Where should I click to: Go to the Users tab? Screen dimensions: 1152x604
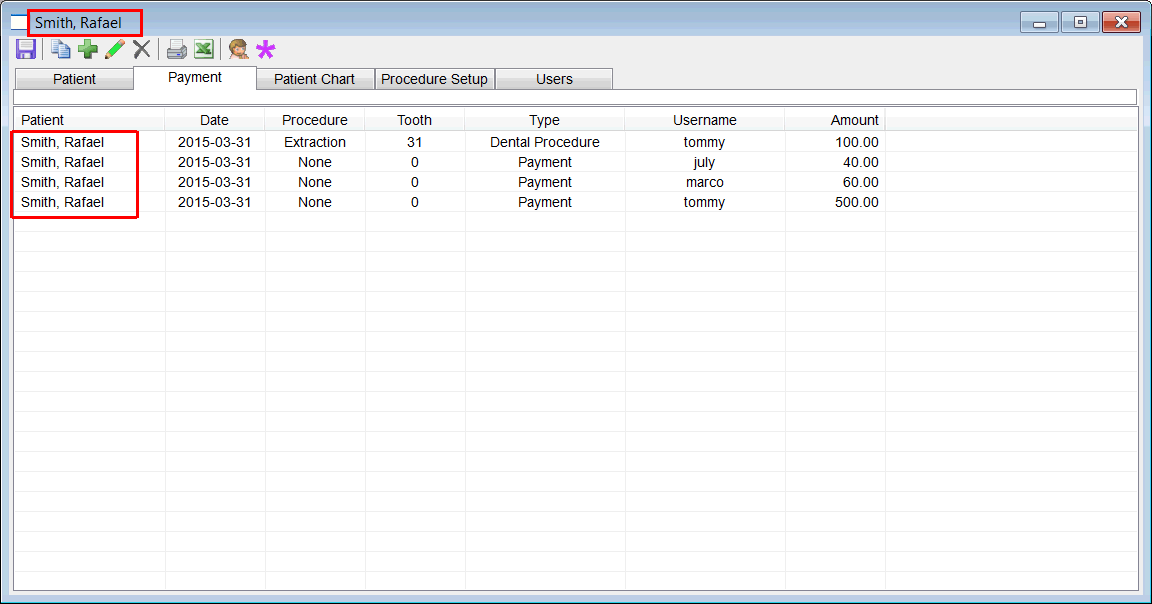click(x=554, y=79)
